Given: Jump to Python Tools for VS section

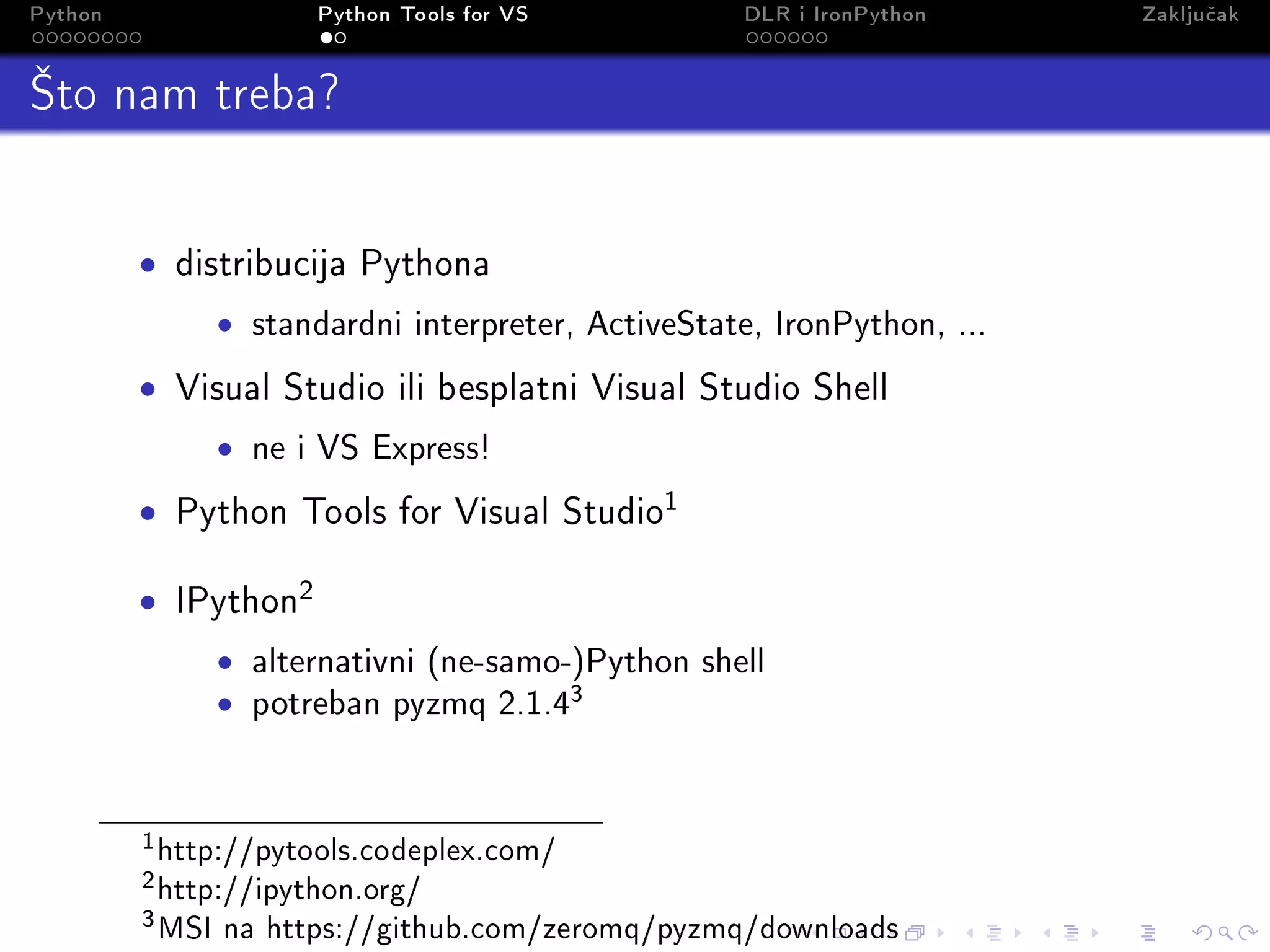Looking at the screenshot, I should [x=423, y=14].
